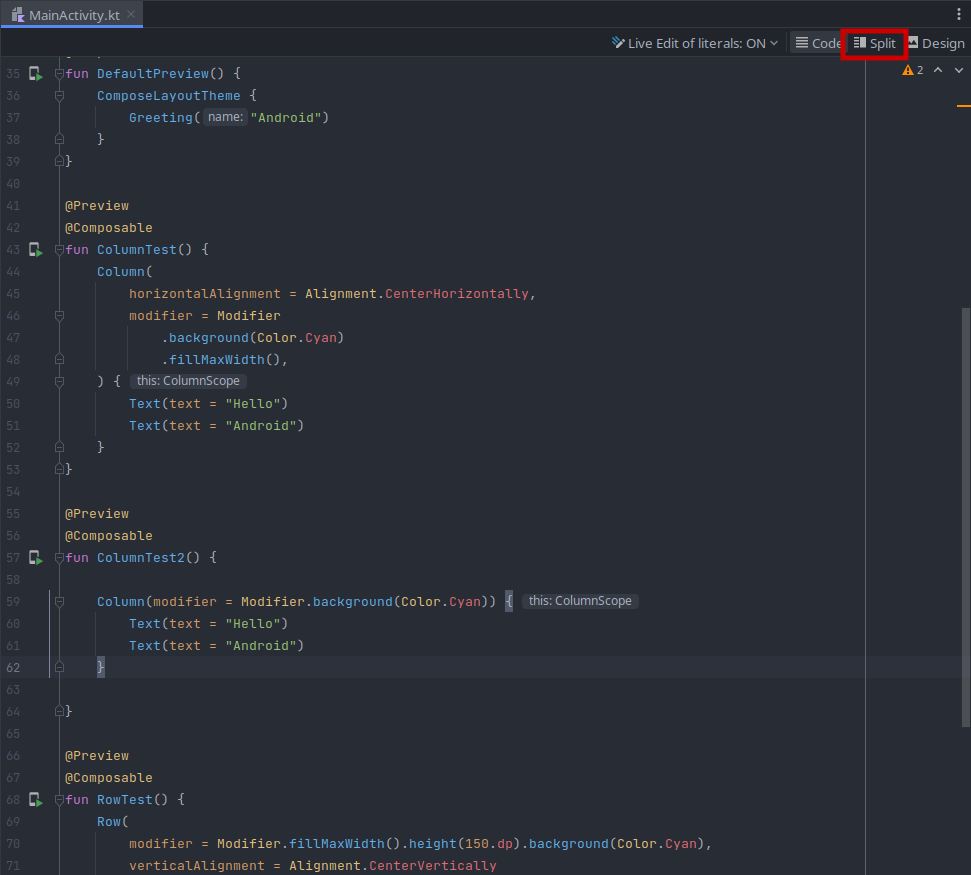Switch to Design view
971x875 pixels.
click(936, 43)
